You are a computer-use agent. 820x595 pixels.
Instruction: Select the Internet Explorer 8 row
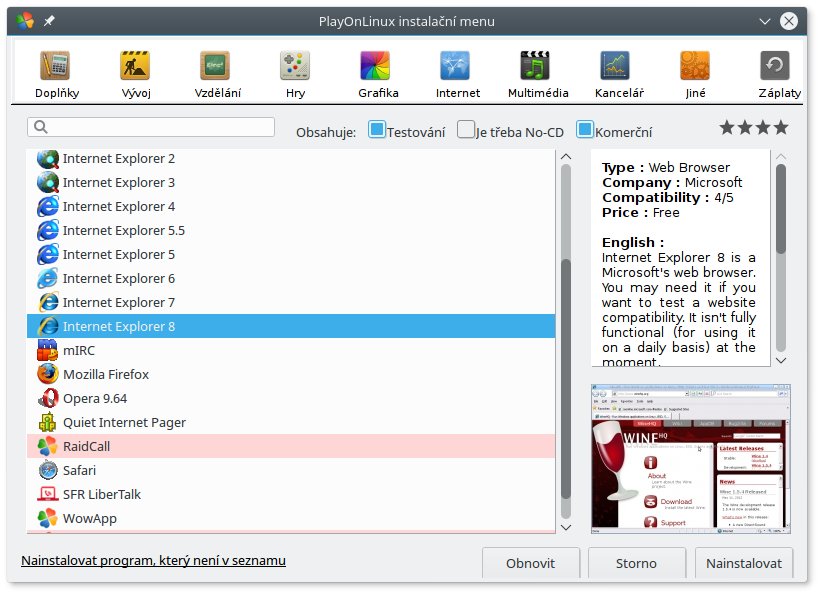coord(291,326)
